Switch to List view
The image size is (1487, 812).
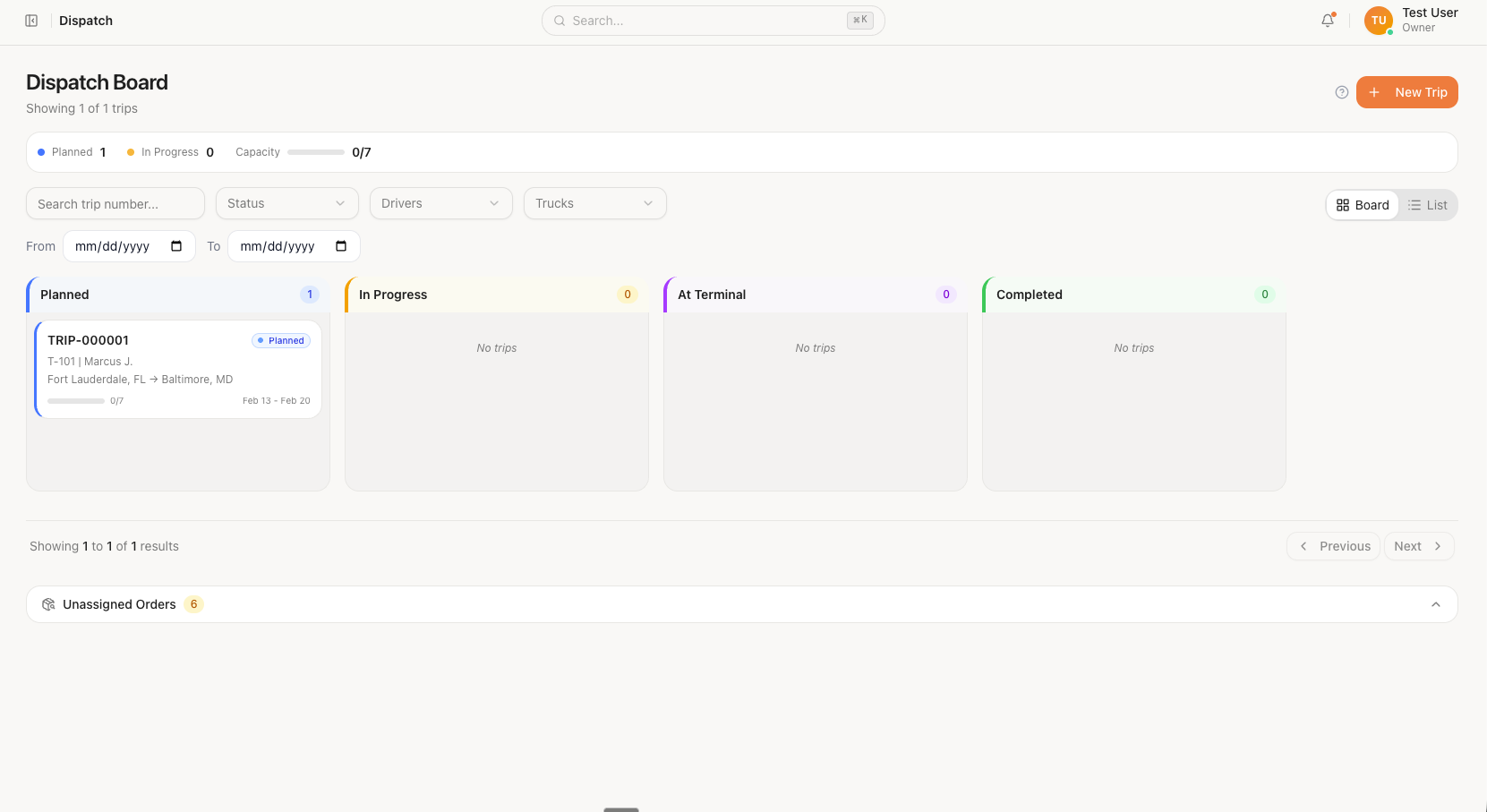click(1427, 205)
